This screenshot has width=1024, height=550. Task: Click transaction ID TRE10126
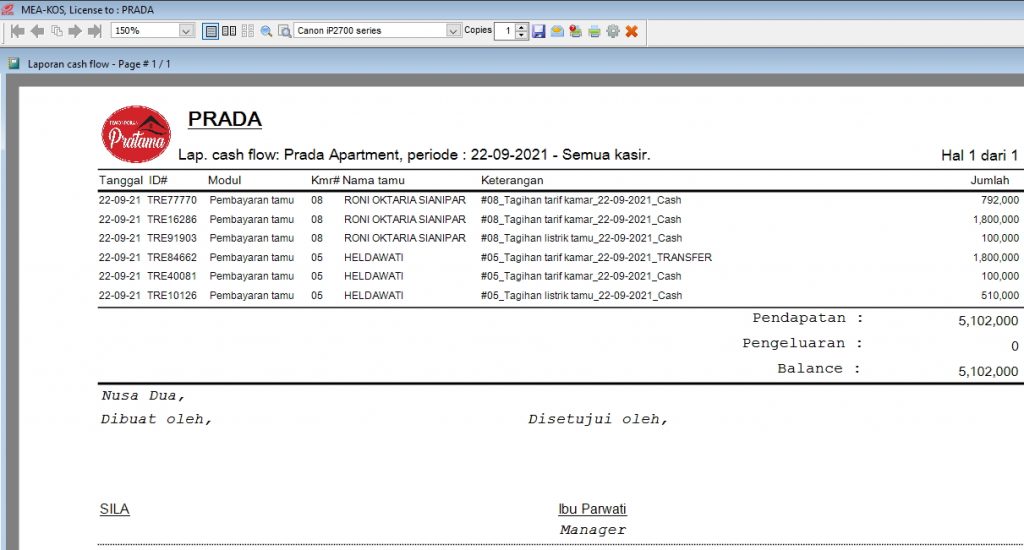(172, 295)
